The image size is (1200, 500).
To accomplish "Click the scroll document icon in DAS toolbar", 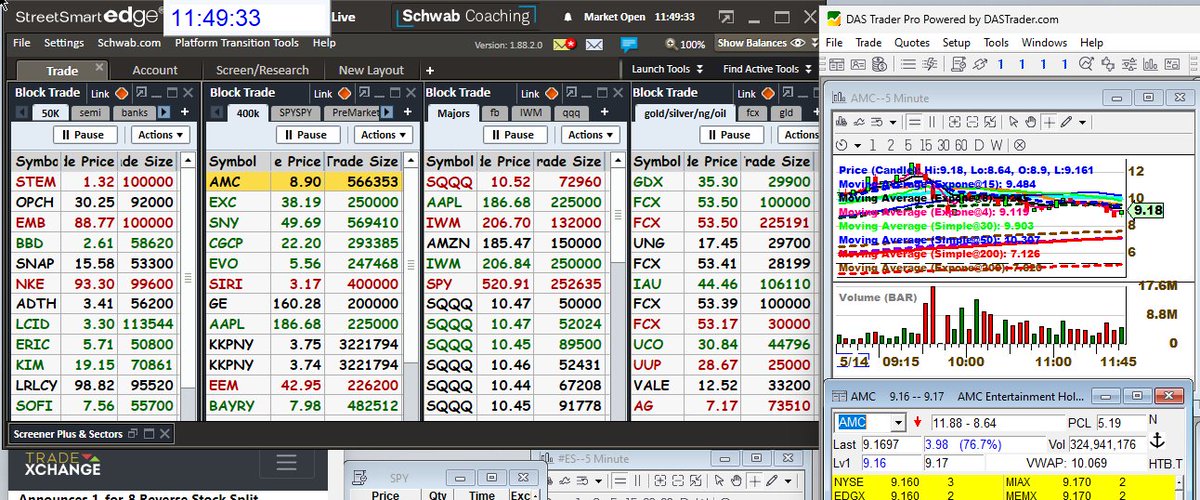I will click(x=959, y=64).
